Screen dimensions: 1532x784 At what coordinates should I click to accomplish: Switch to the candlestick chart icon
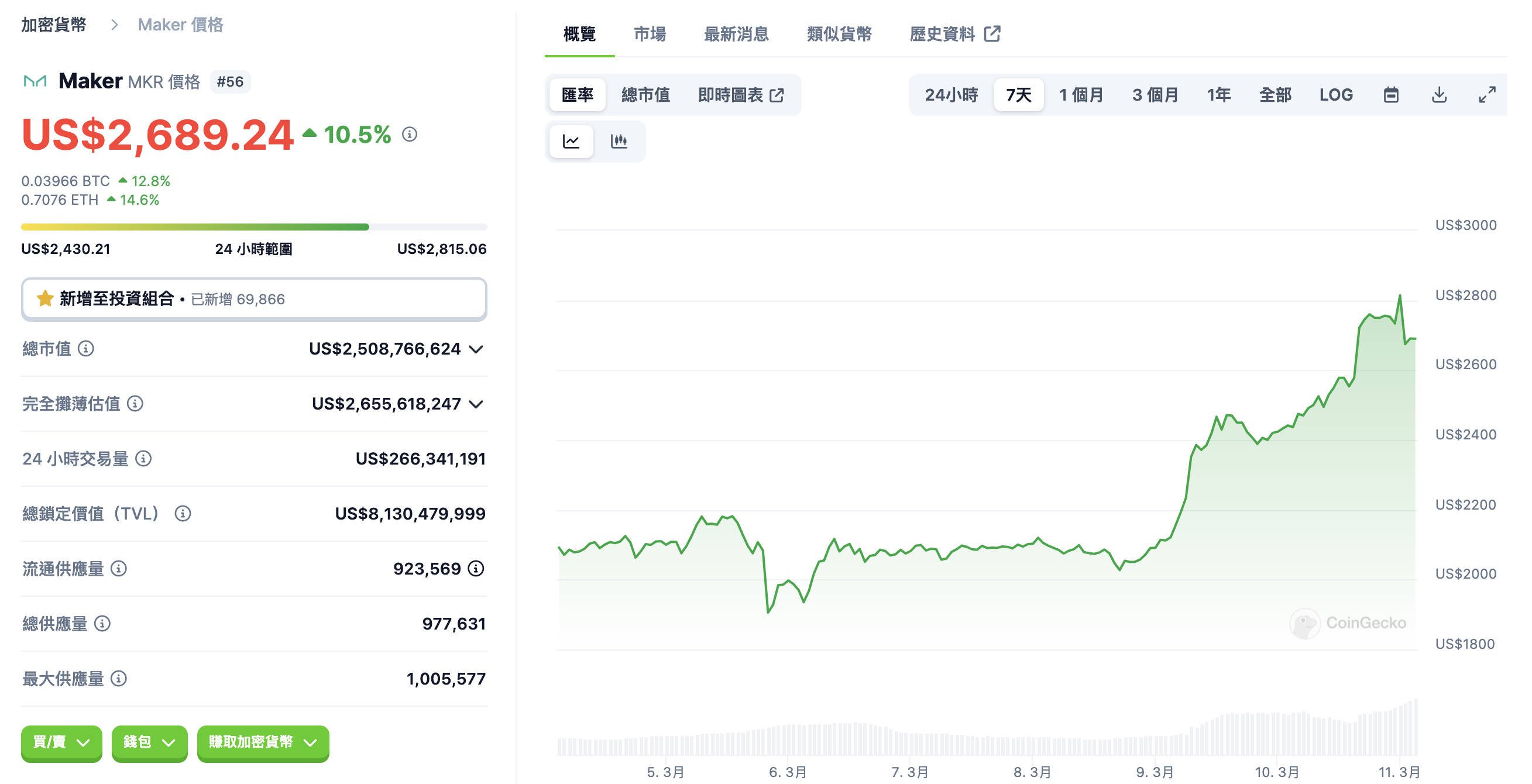point(619,142)
